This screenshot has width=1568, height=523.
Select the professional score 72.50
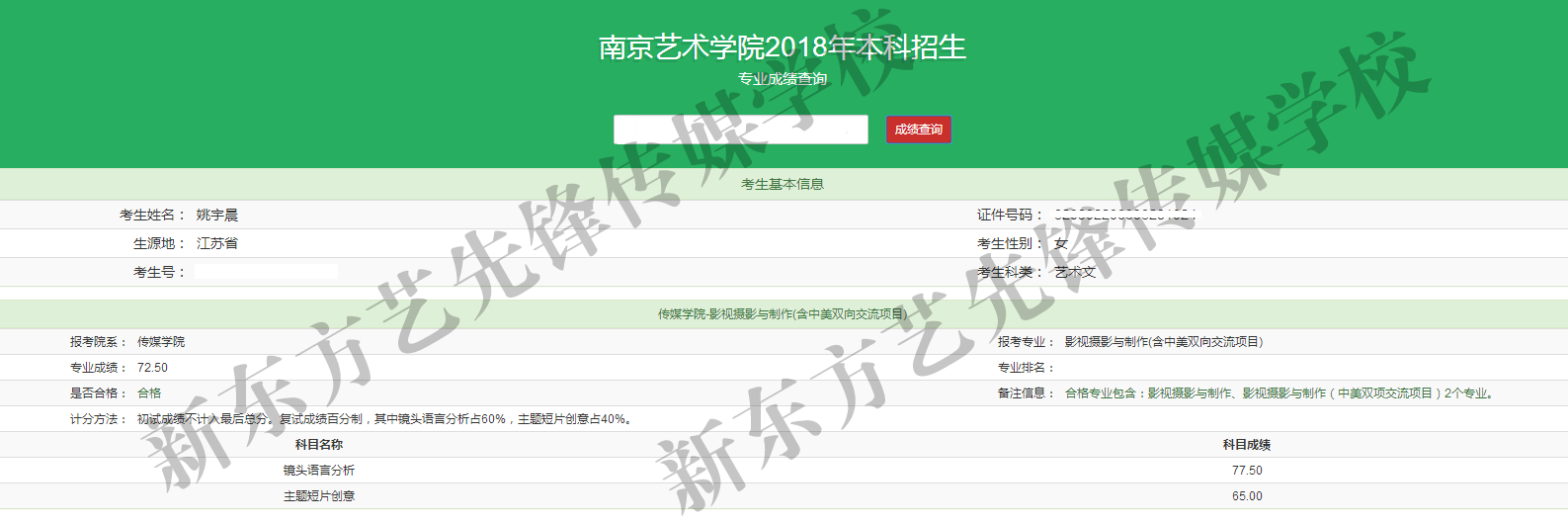(x=152, y=368)
